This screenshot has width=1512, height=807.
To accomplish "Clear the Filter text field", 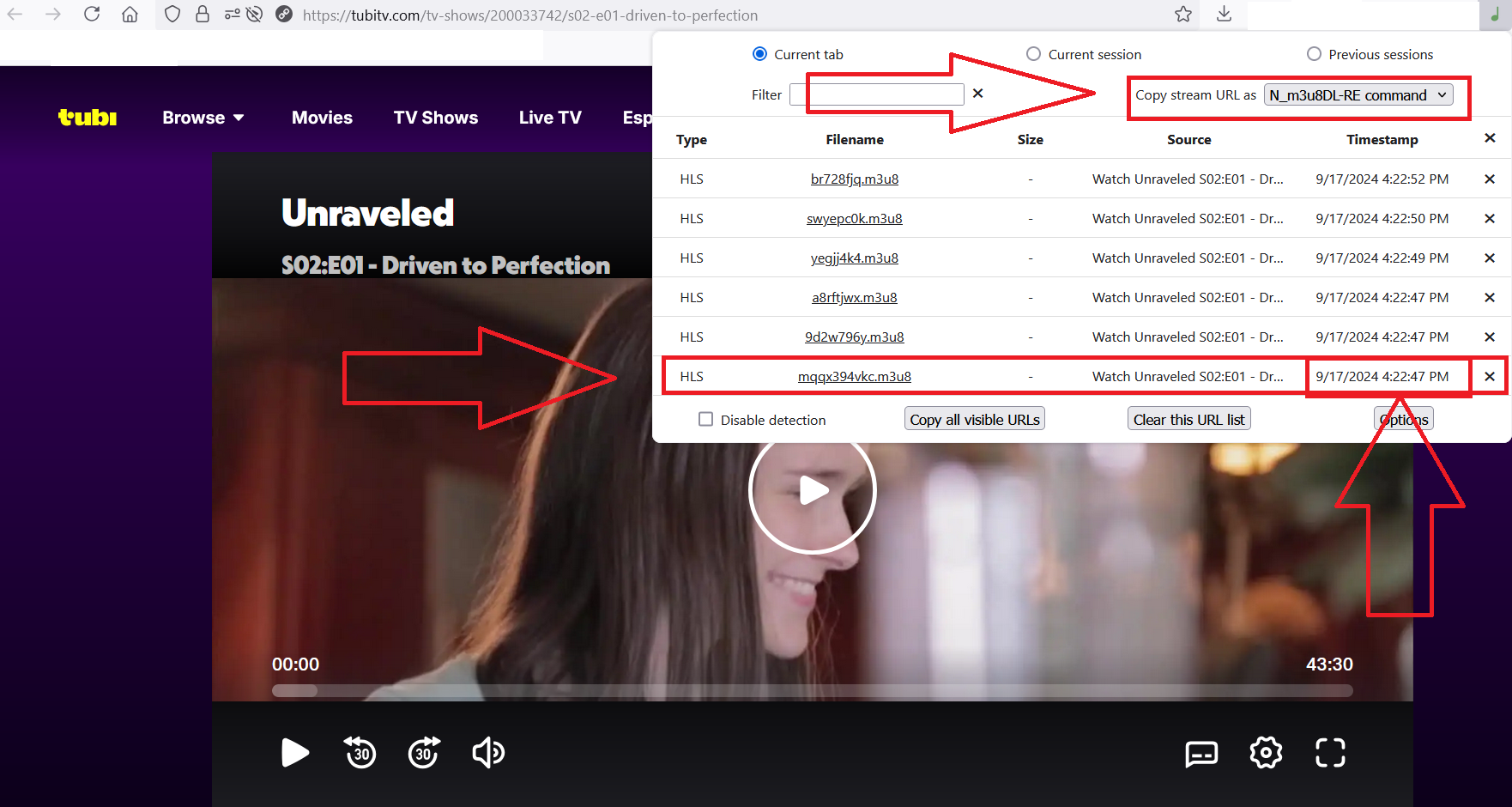I will 977,94.
